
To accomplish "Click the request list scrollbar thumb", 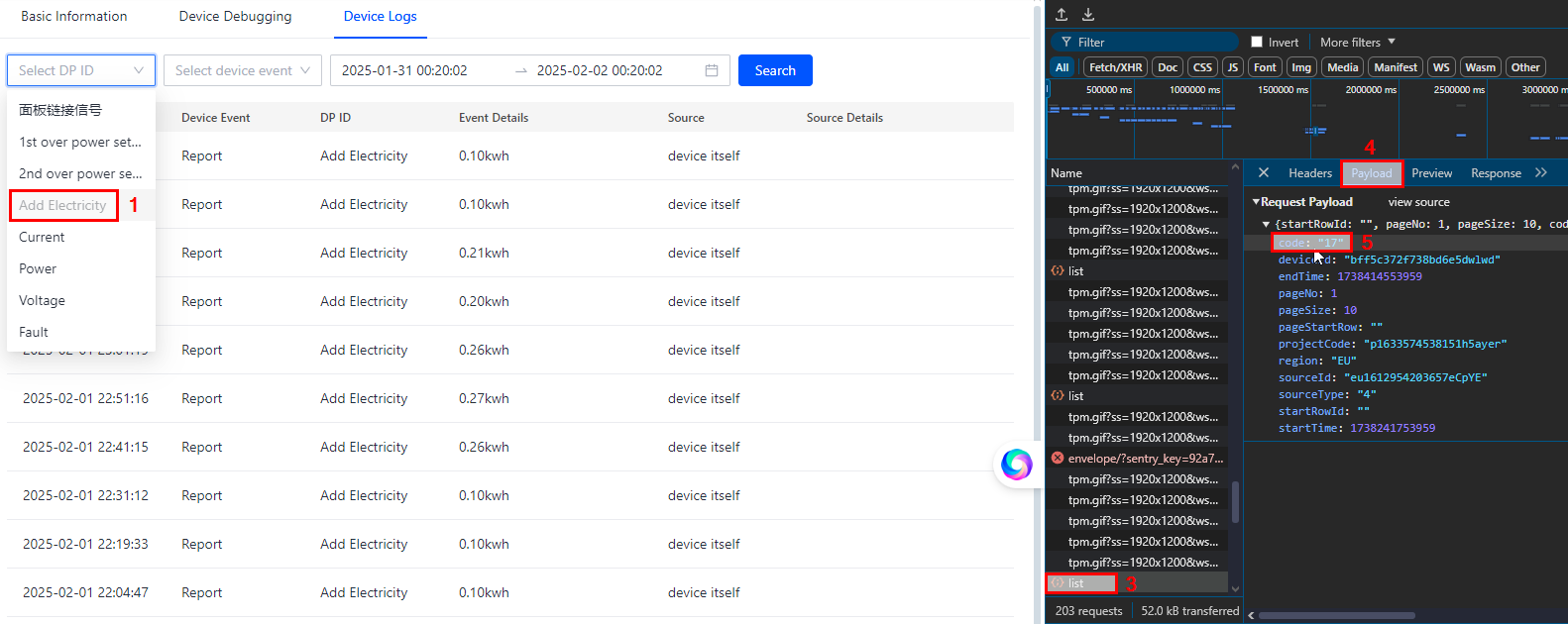I will tap(1235, 501).
